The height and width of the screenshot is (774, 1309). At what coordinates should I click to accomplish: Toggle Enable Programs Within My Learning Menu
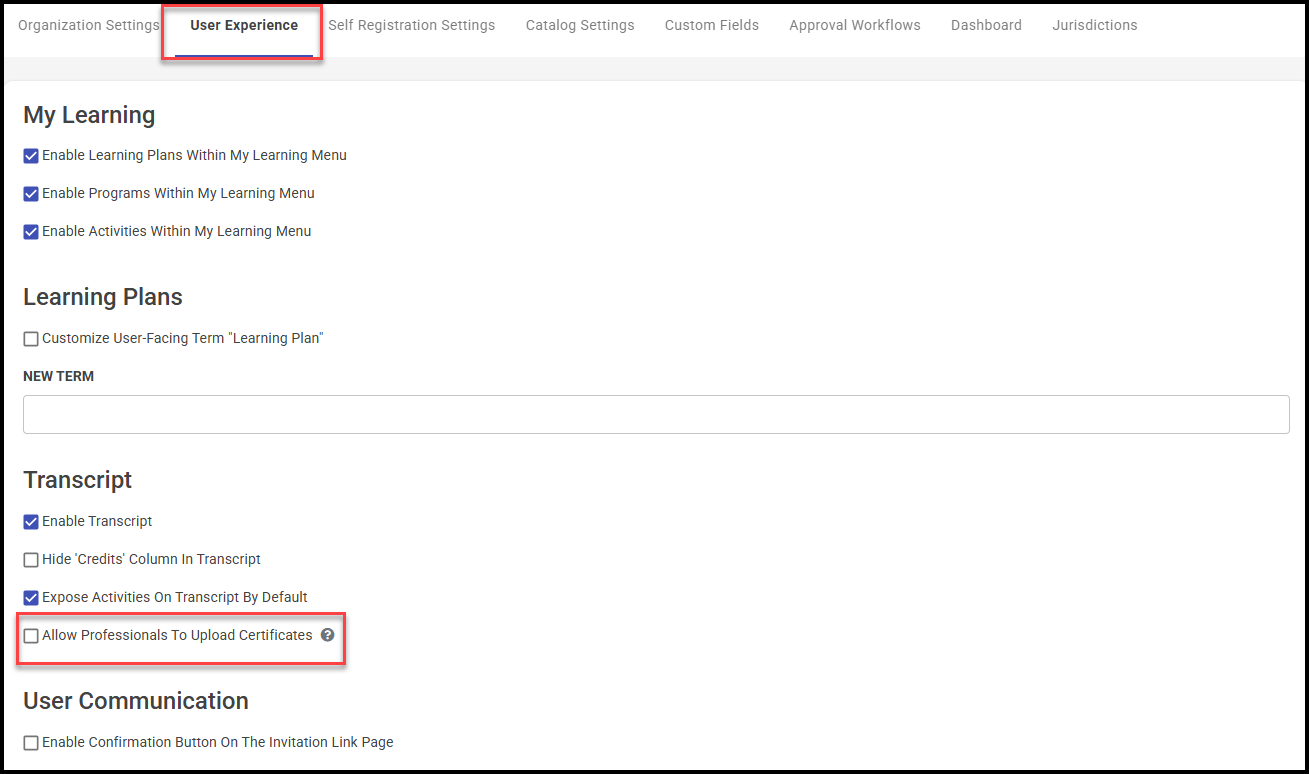point(31,194)
